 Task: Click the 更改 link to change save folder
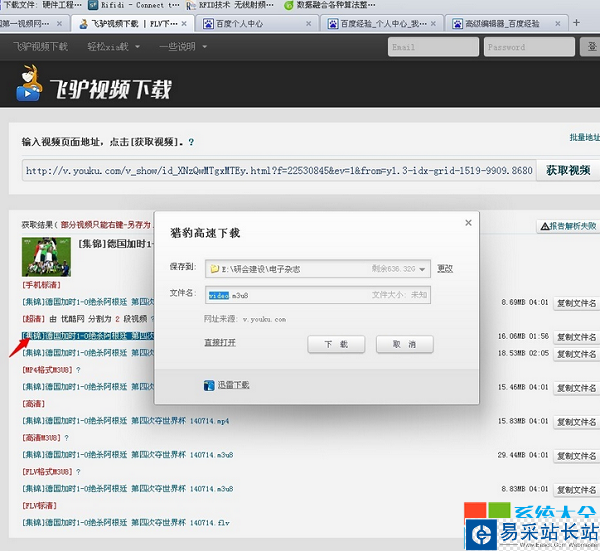pos(445,269)
